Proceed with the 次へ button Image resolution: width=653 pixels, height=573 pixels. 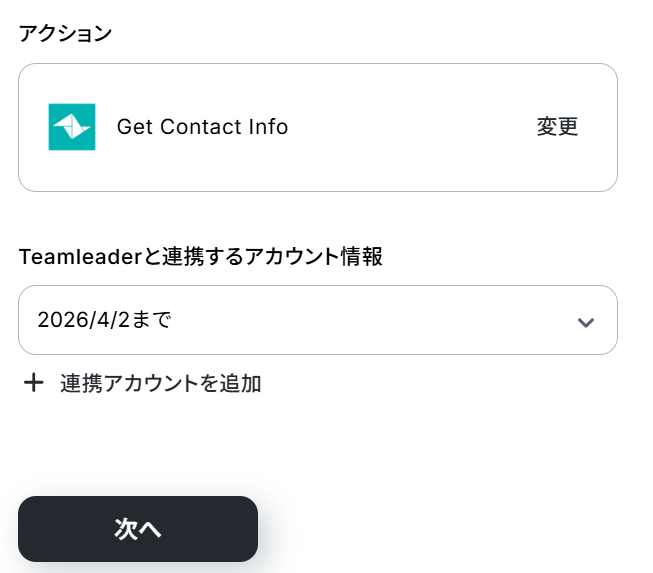pyautogui.click(x=138, y=529)
